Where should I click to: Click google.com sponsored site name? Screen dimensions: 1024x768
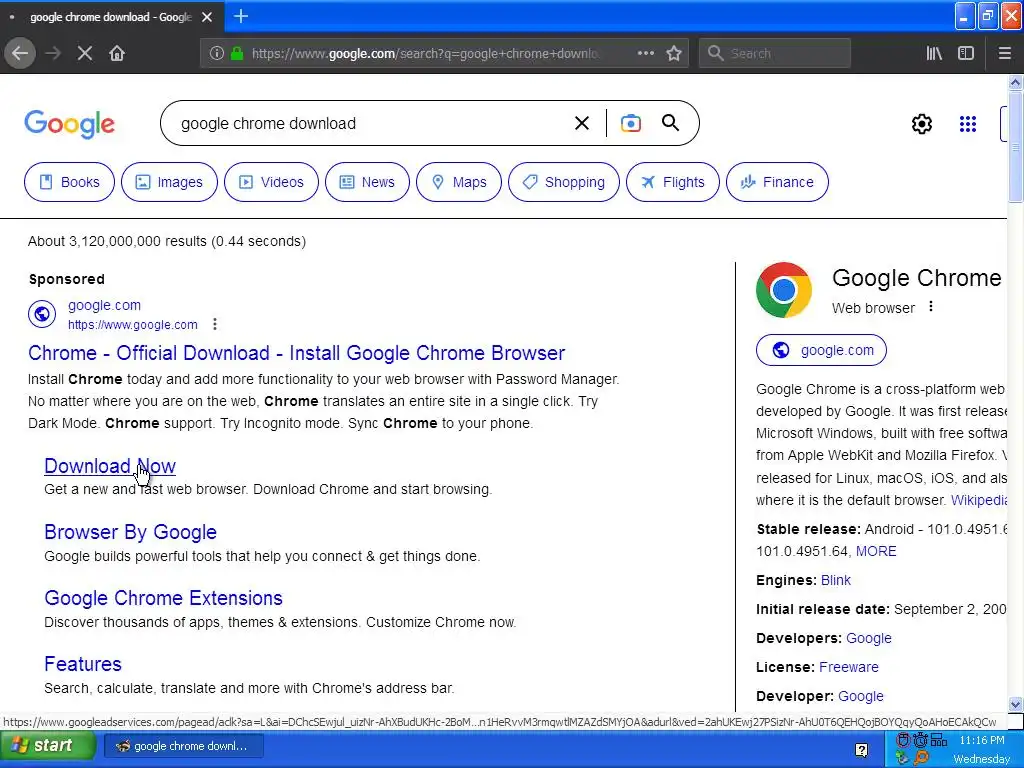104,305
